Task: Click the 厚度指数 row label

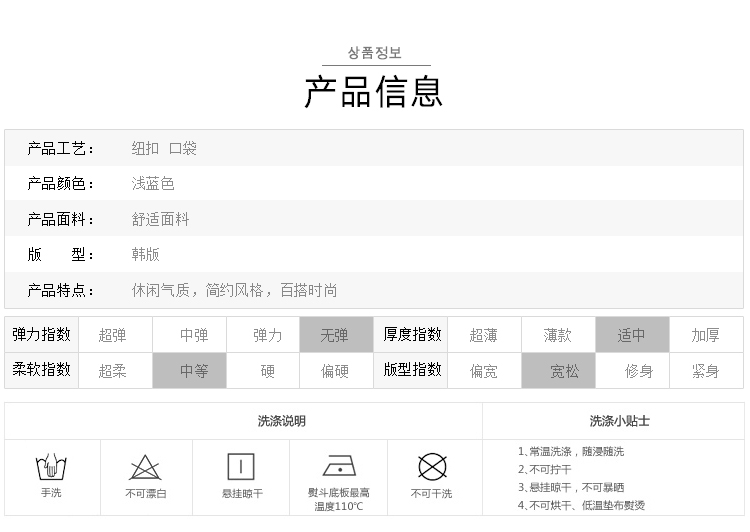Action: click(x=412, y=335)
